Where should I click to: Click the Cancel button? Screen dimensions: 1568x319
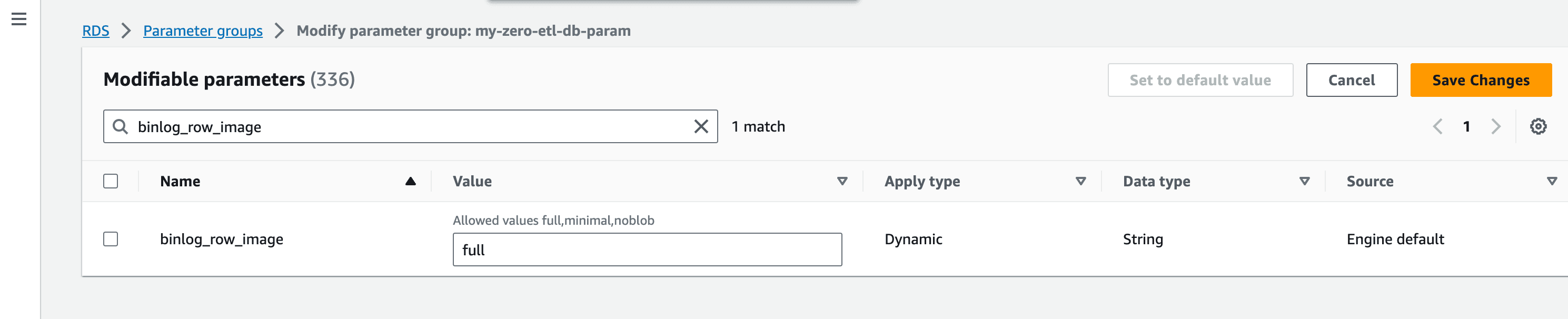click(x=1351, y=81)
